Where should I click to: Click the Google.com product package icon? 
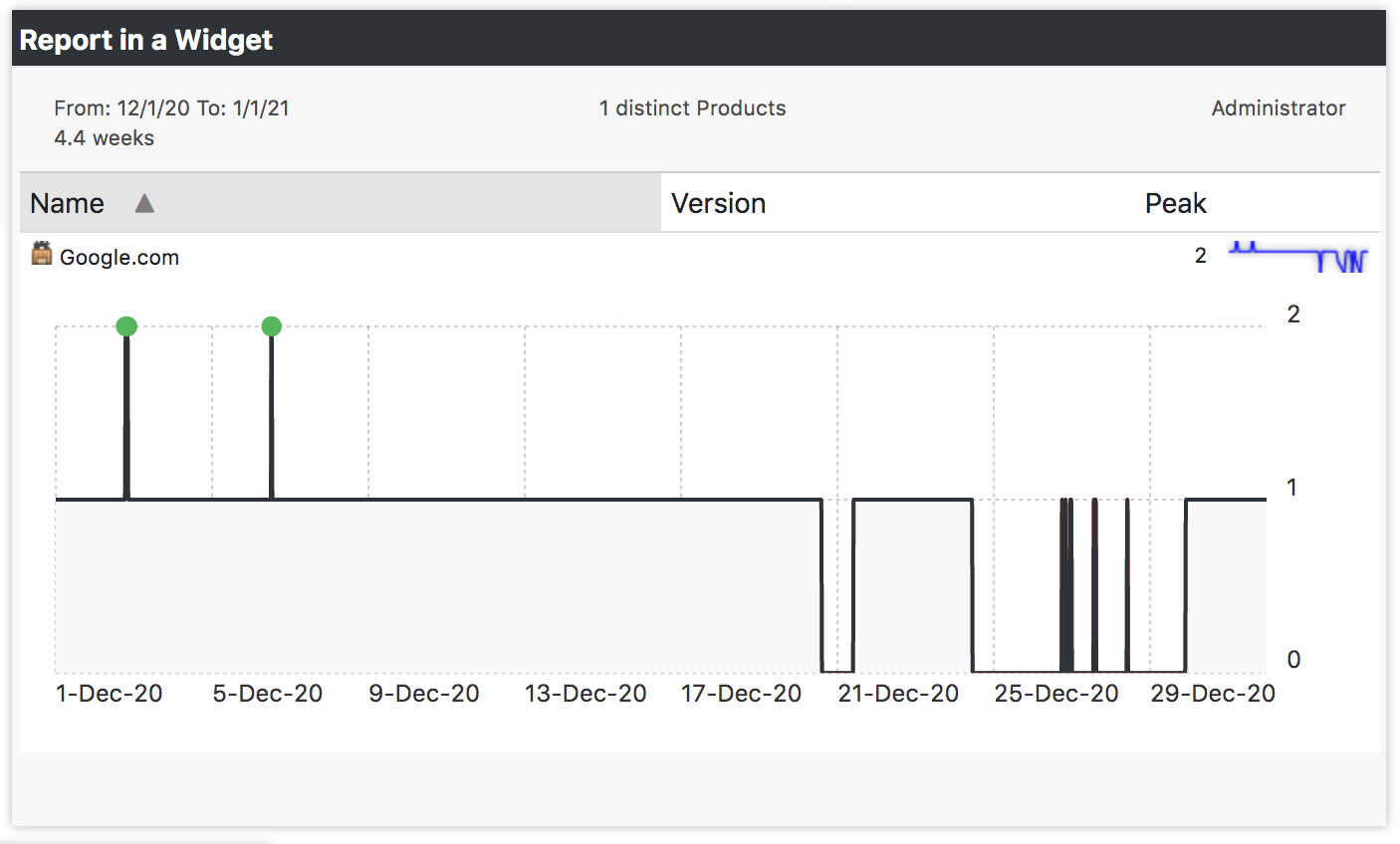[42, 254]
